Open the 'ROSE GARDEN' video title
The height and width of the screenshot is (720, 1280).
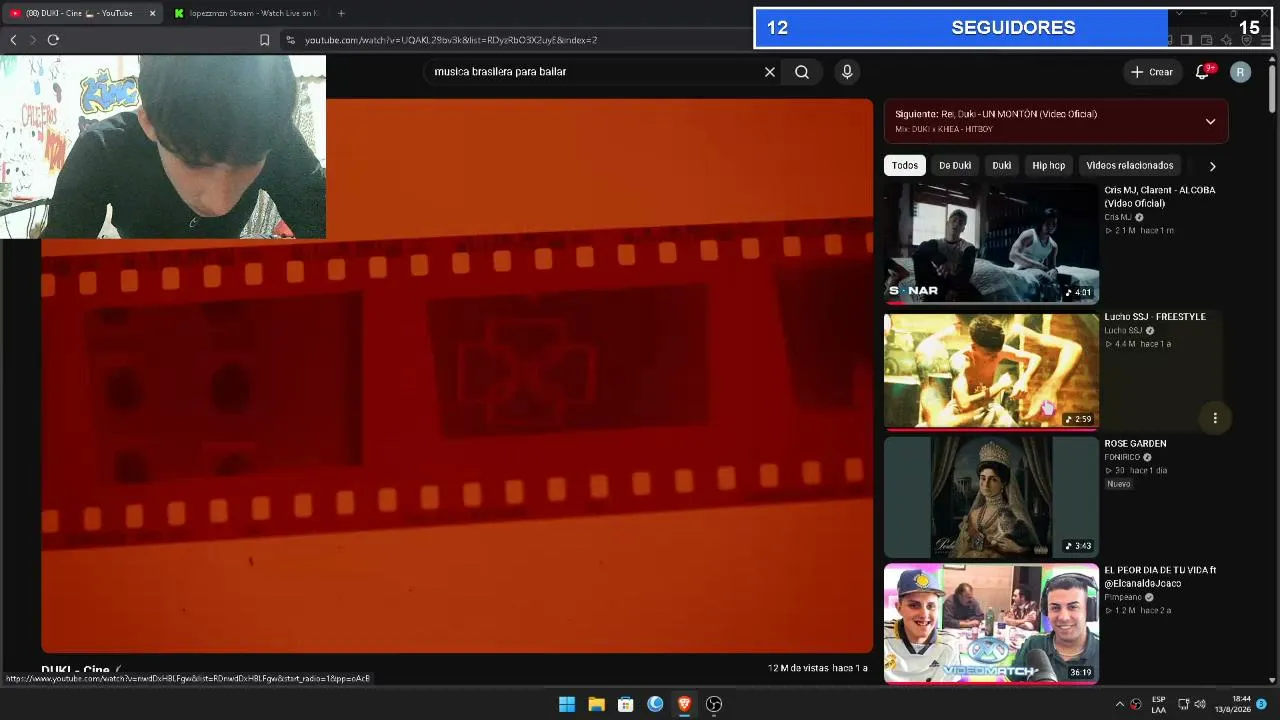click(x=1135, y=444)
